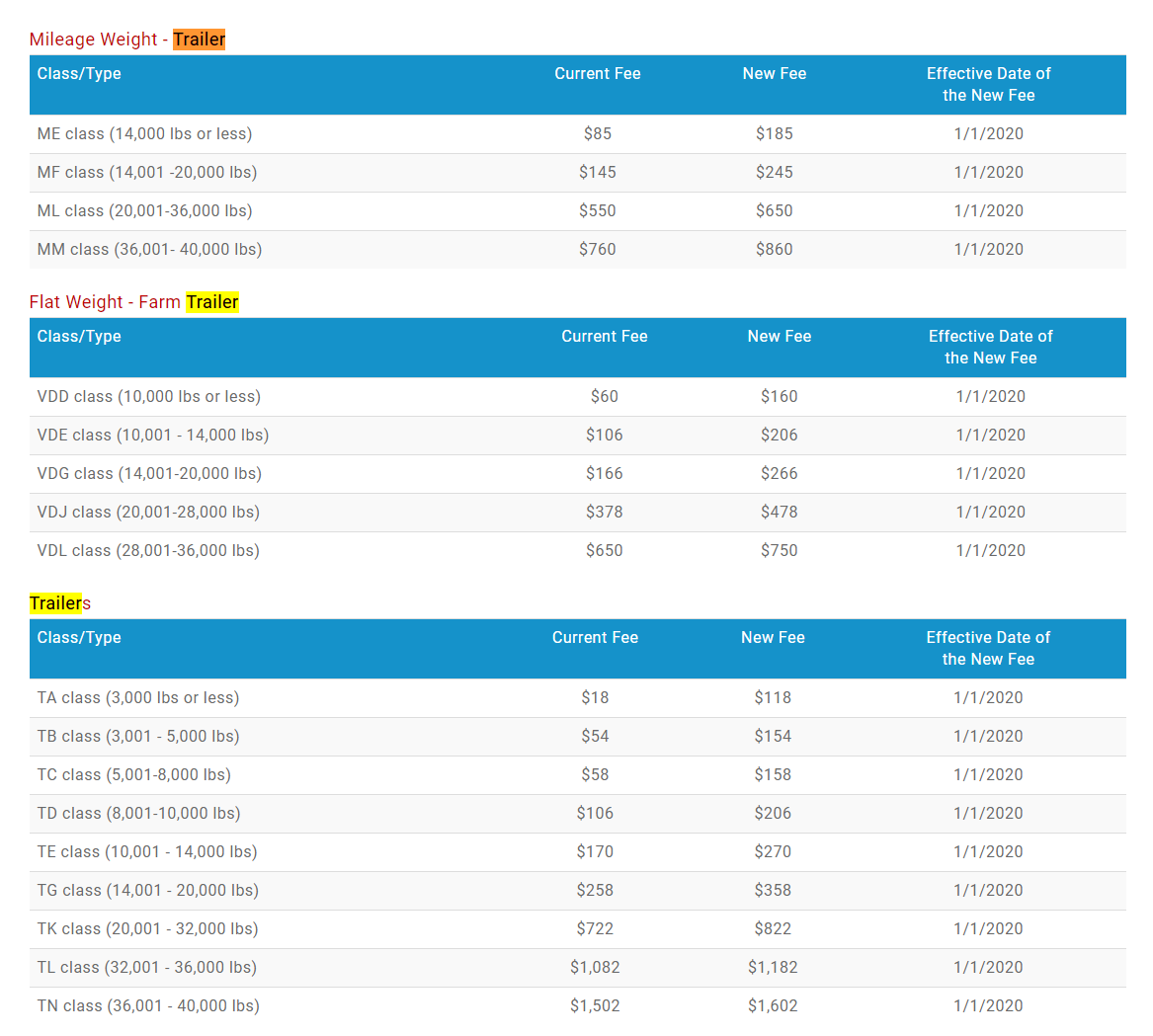The height and width of the screenshot is (1036, 1153).
Task: Select the ME class (14,000 lbs or less) row label
Action: tap(144, 134)
